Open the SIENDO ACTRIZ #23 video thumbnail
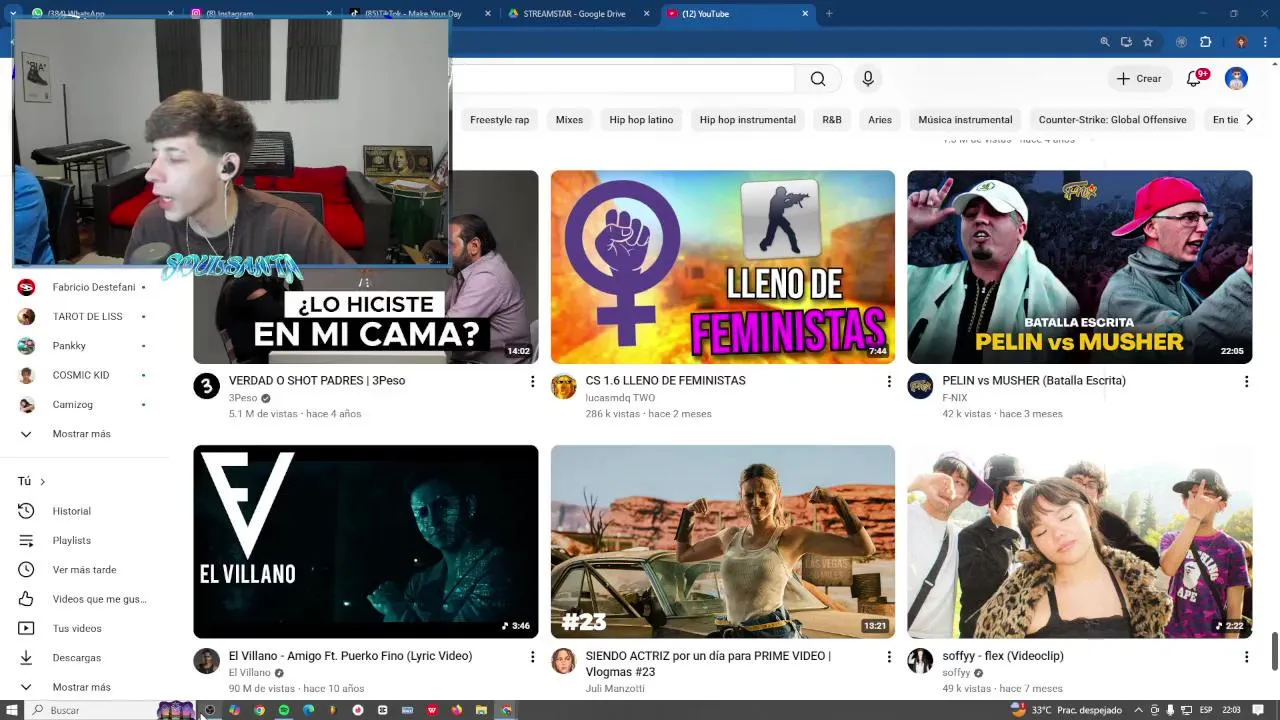This screenshot has height=720, width=1280. tap(722, 541)
